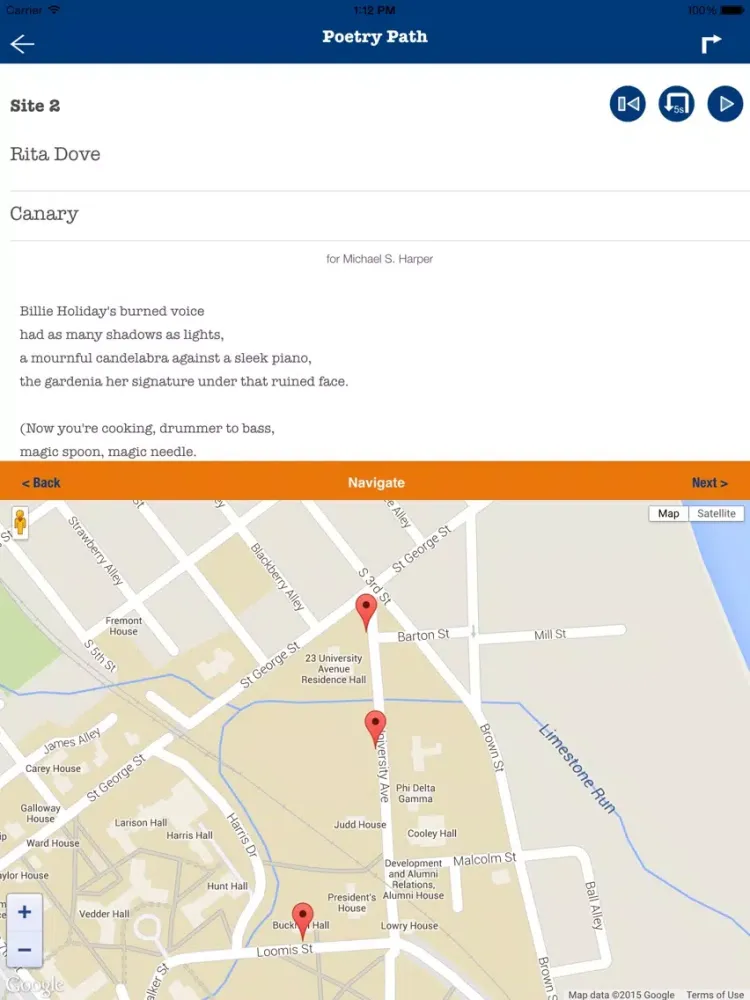Click the Loomis St street label
This screenshot has height=1000, width=750.
[285, 951]
